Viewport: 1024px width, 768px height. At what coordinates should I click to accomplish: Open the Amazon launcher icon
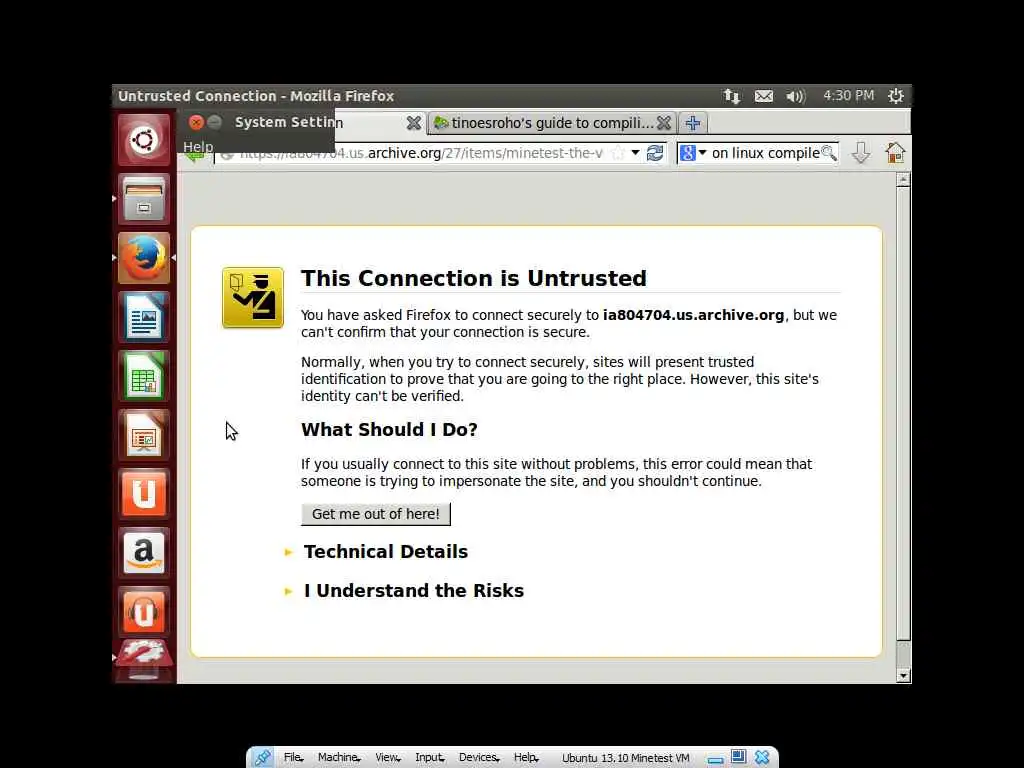click(x=144, y=552)
